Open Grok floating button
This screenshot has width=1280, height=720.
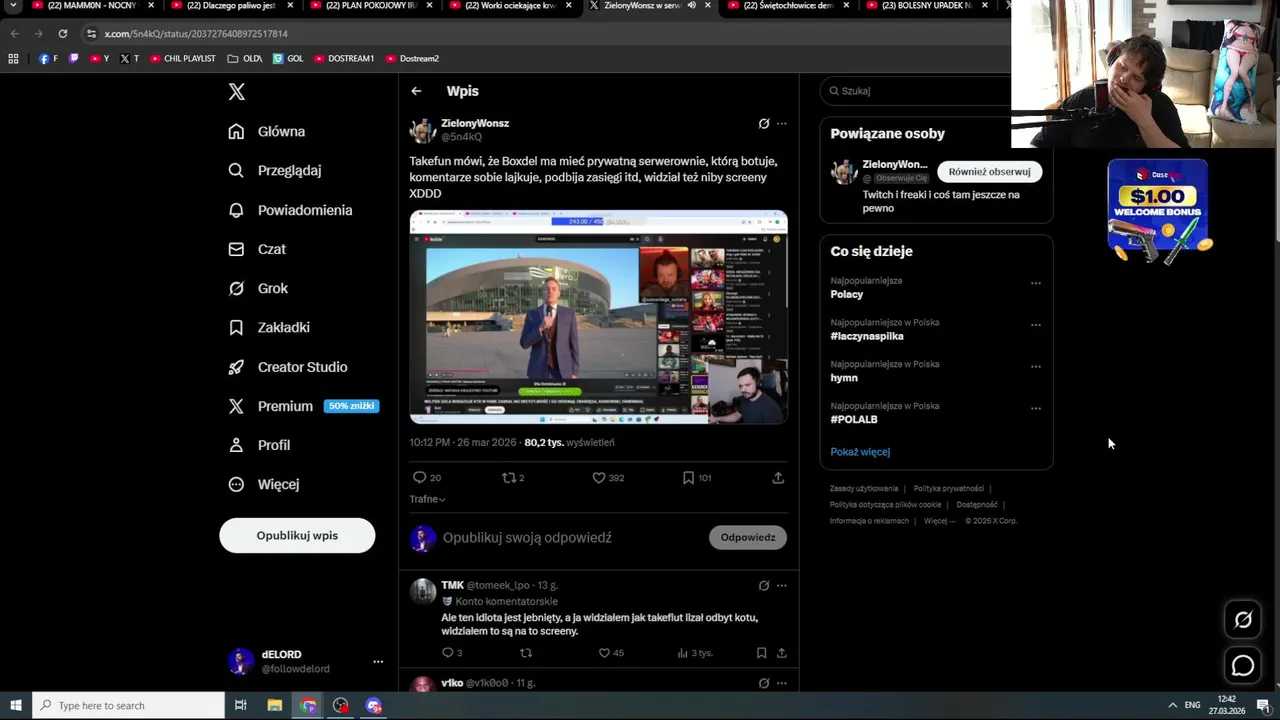click(x=1243, y=620)
